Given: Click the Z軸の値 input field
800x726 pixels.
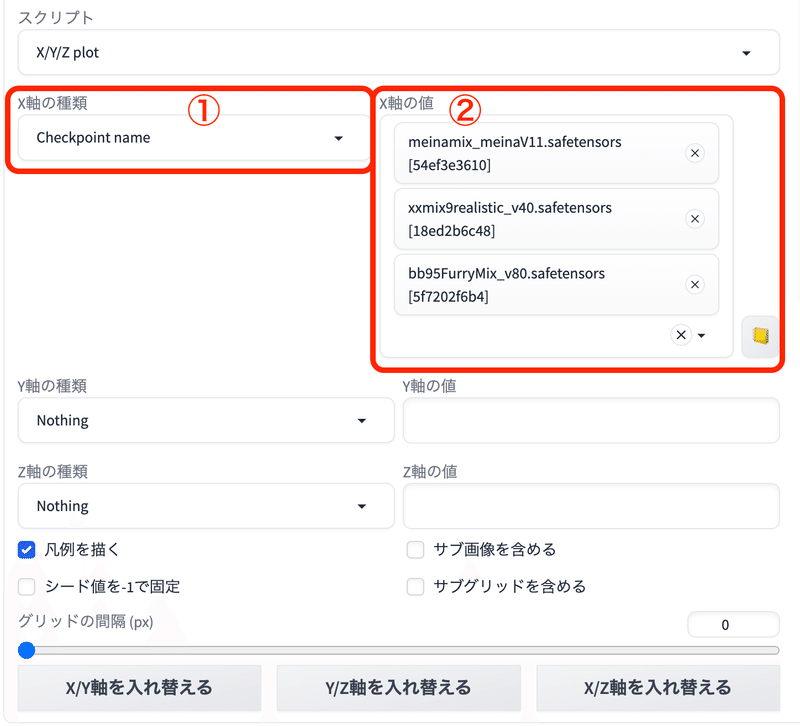Looking at the screenshot, I should 591,506.
